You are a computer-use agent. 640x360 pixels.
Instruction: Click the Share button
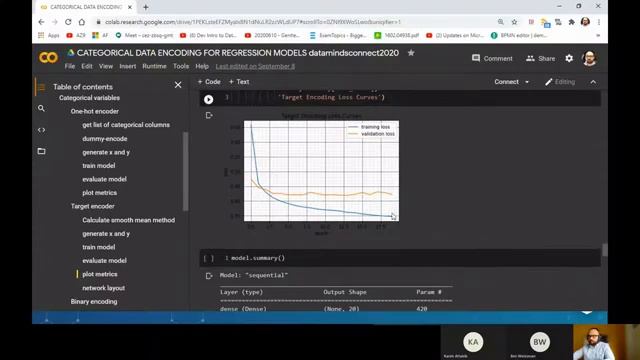[540, 58]
